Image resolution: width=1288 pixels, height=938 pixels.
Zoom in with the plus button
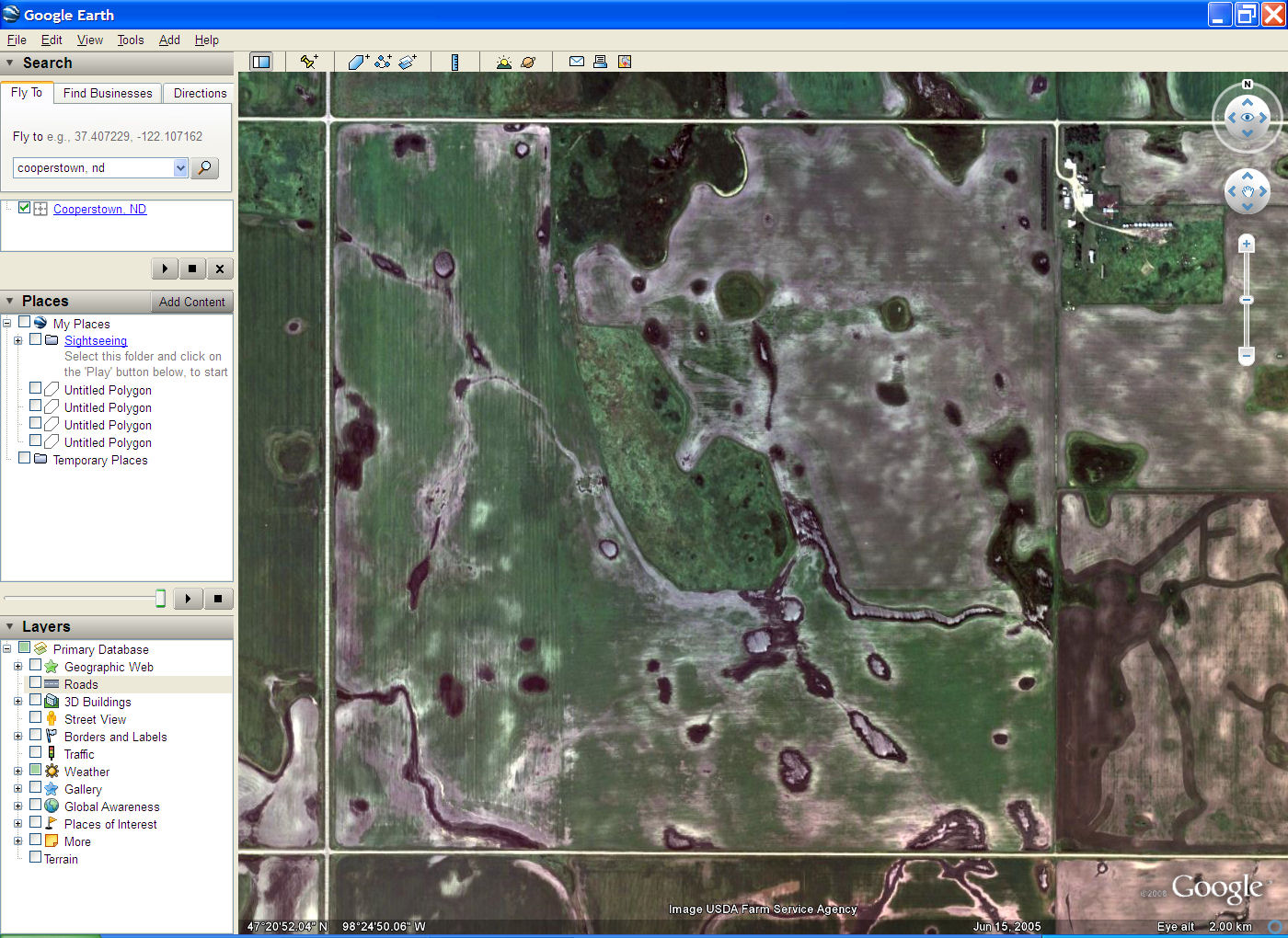click(1247, 244)
